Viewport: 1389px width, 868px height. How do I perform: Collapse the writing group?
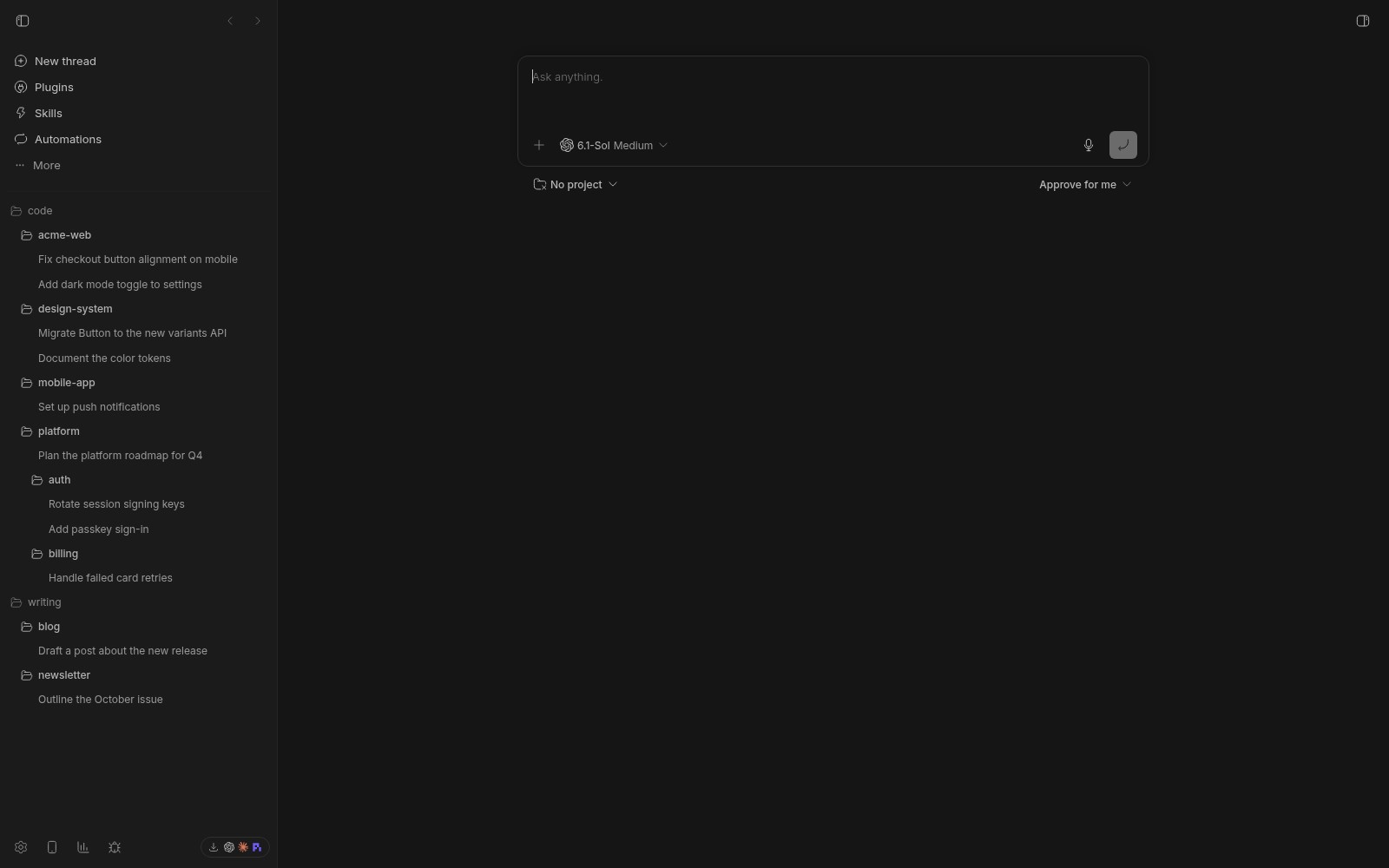139,602
